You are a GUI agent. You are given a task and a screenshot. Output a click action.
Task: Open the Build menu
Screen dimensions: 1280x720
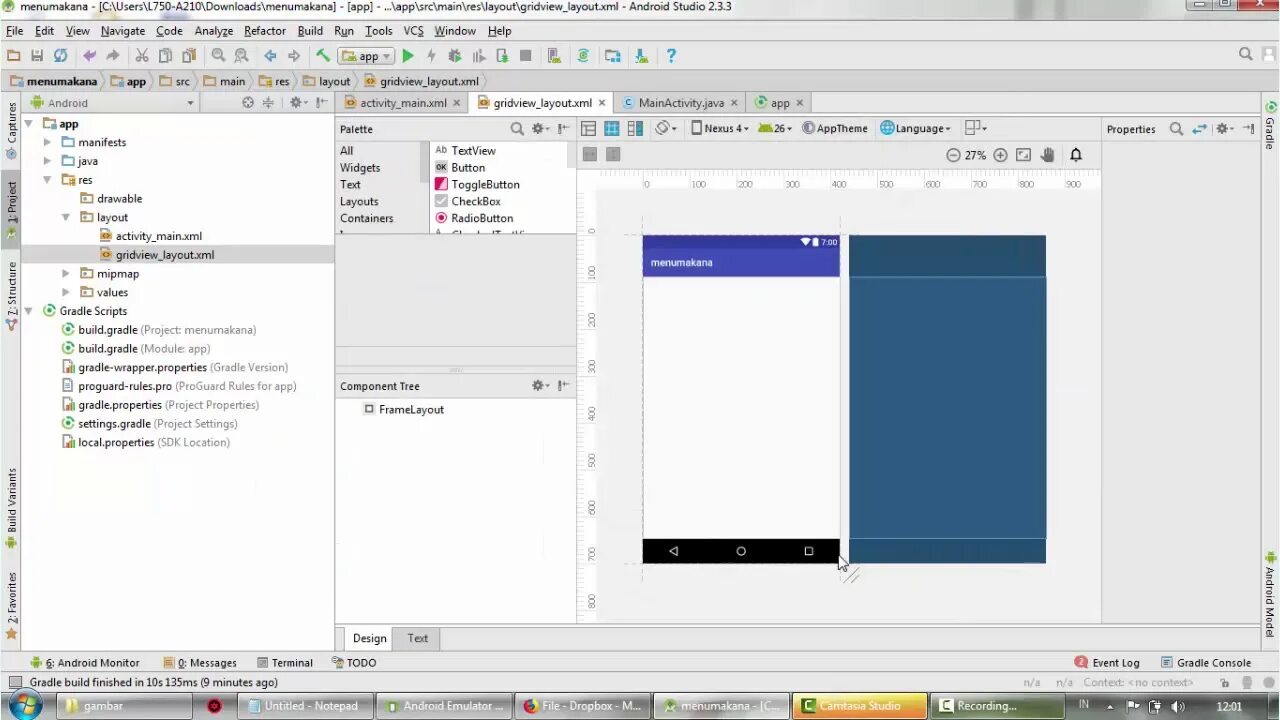pyautogui.click(x=310, y=31)
